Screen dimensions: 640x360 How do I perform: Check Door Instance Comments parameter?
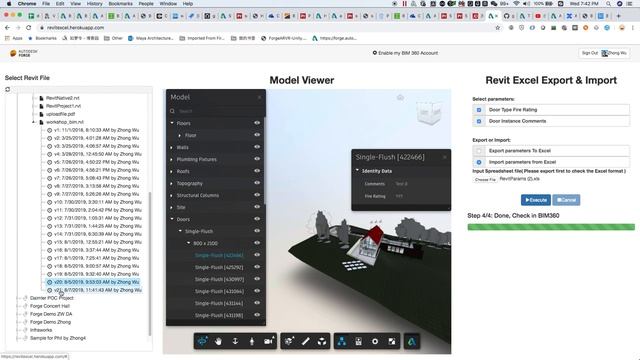point(479,121)
